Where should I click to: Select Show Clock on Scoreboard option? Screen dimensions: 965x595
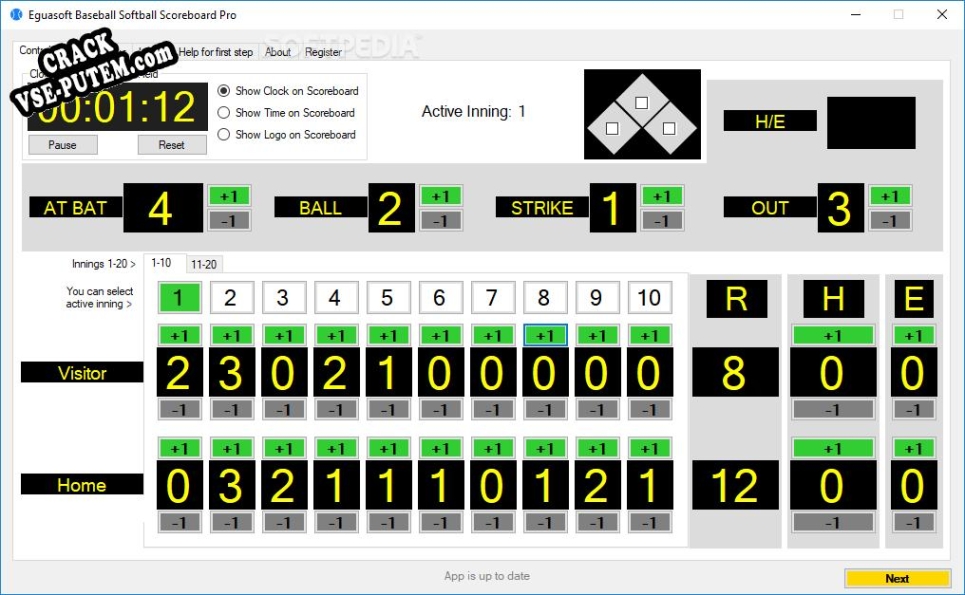click(x=287, y=90)
